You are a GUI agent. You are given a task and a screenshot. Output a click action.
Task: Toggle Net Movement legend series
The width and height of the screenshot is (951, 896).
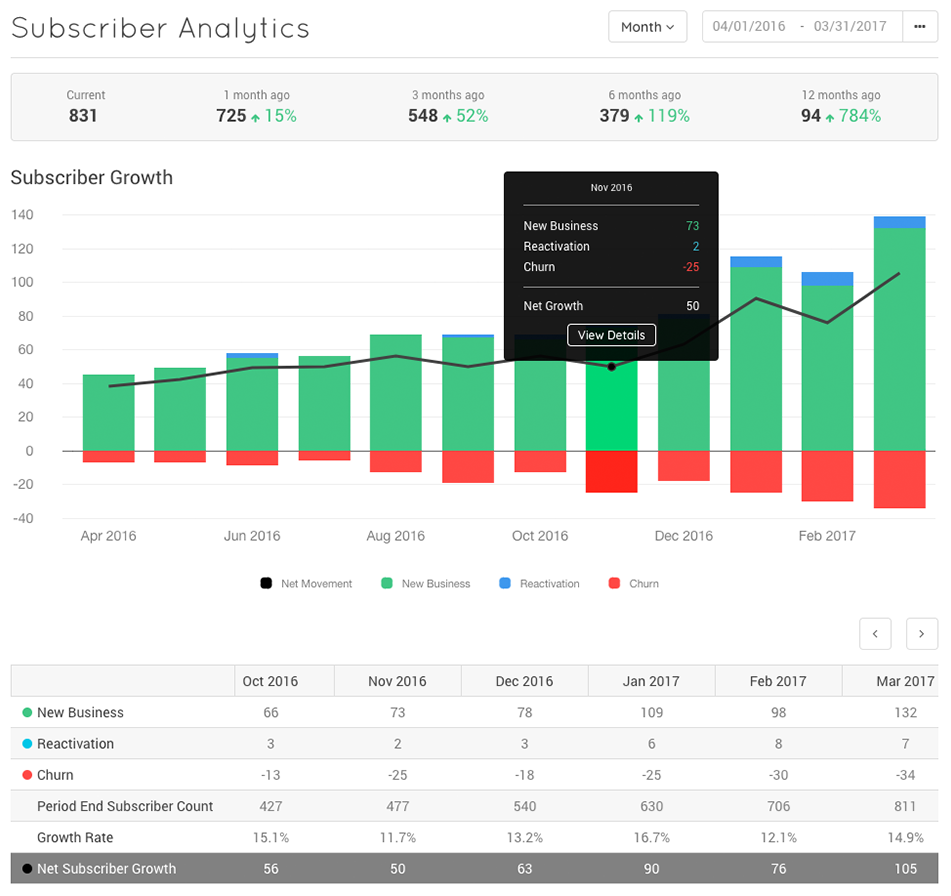pos(306,584)
